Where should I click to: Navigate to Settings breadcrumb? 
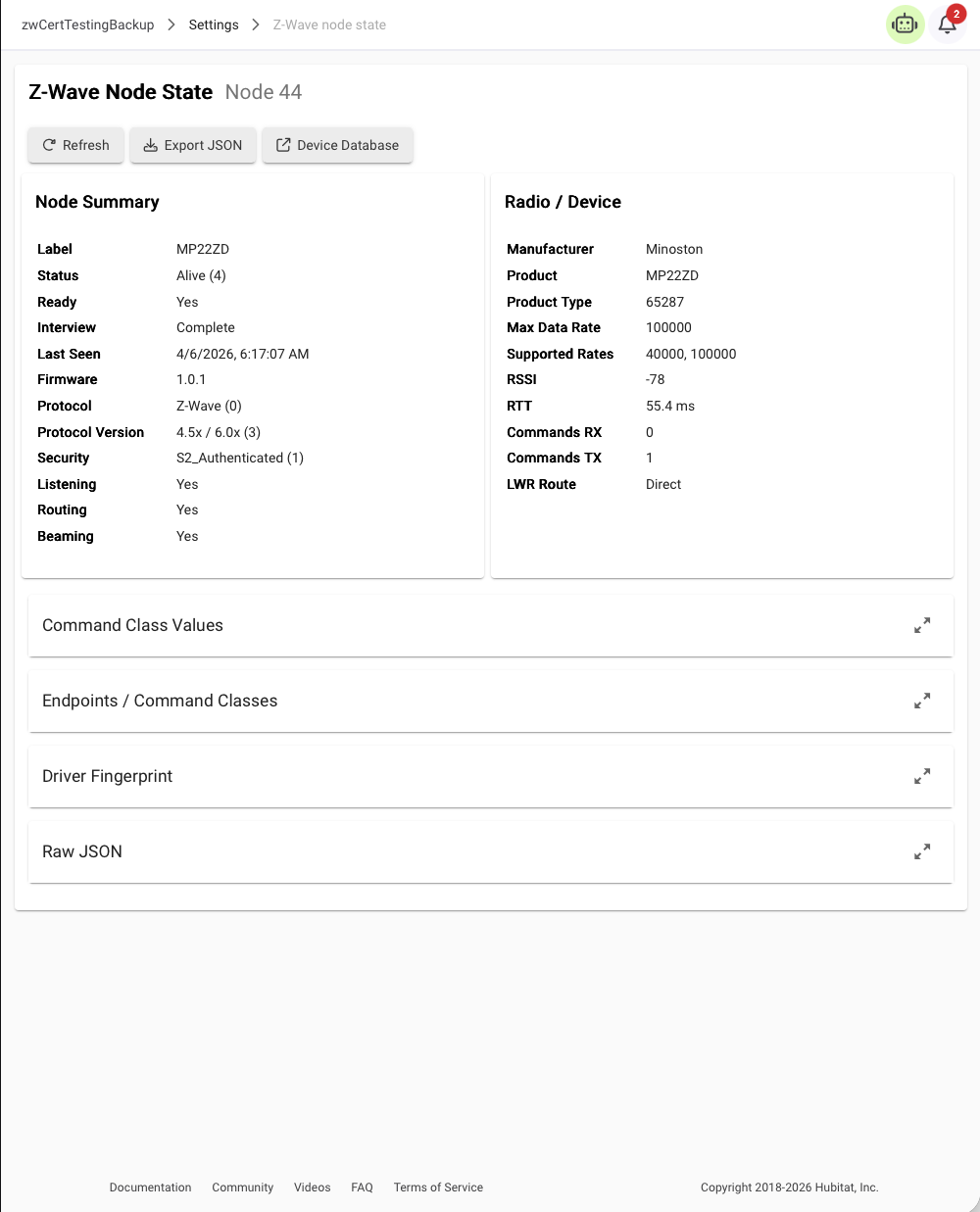tap(214, 24)
